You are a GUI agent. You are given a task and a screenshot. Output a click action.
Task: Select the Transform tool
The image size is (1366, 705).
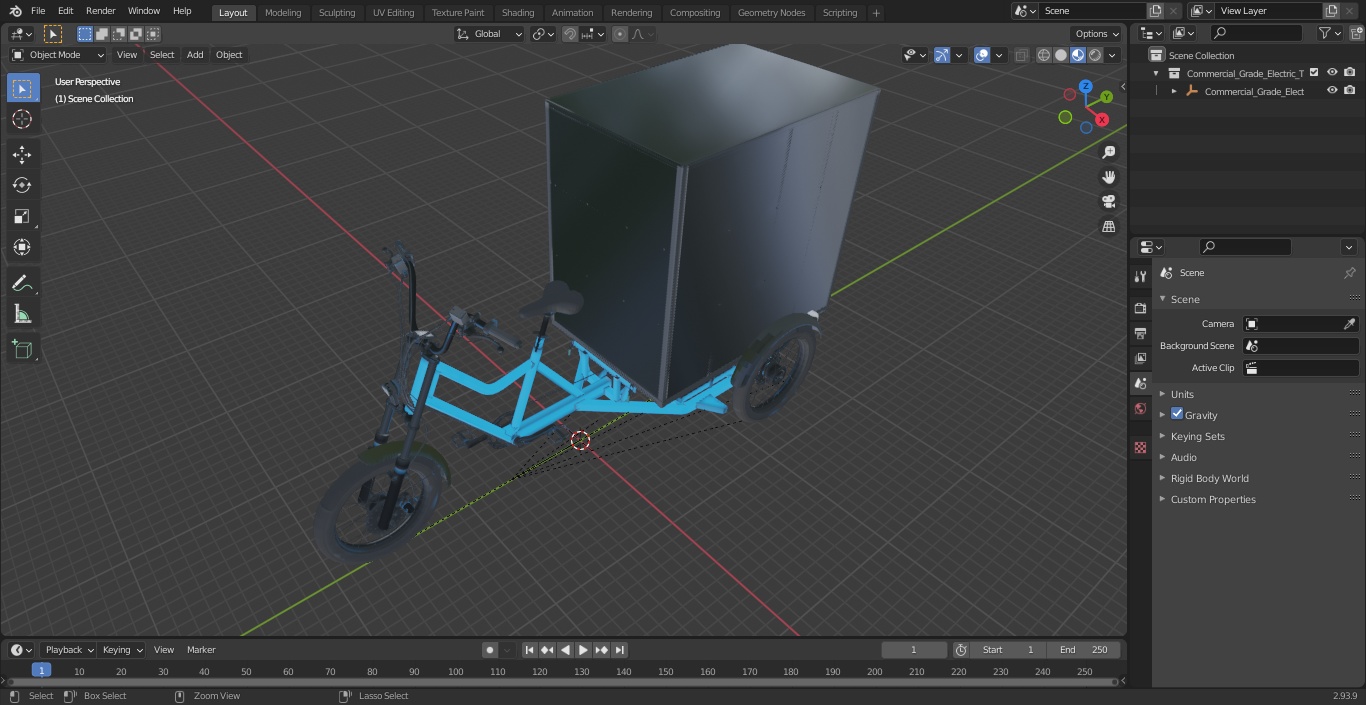coord(22,247)
